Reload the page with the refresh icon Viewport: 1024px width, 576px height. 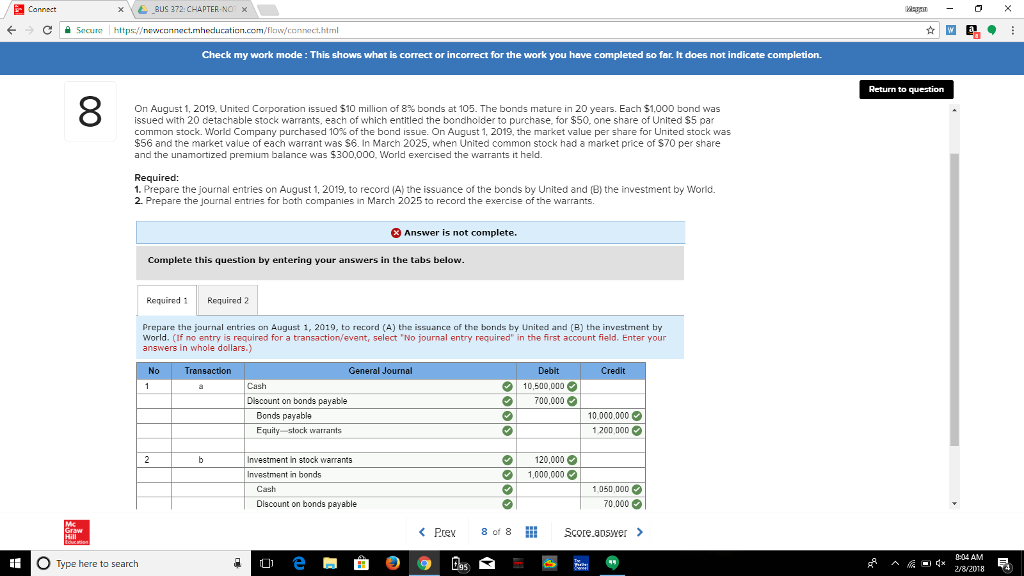click(x=46, y=31)
